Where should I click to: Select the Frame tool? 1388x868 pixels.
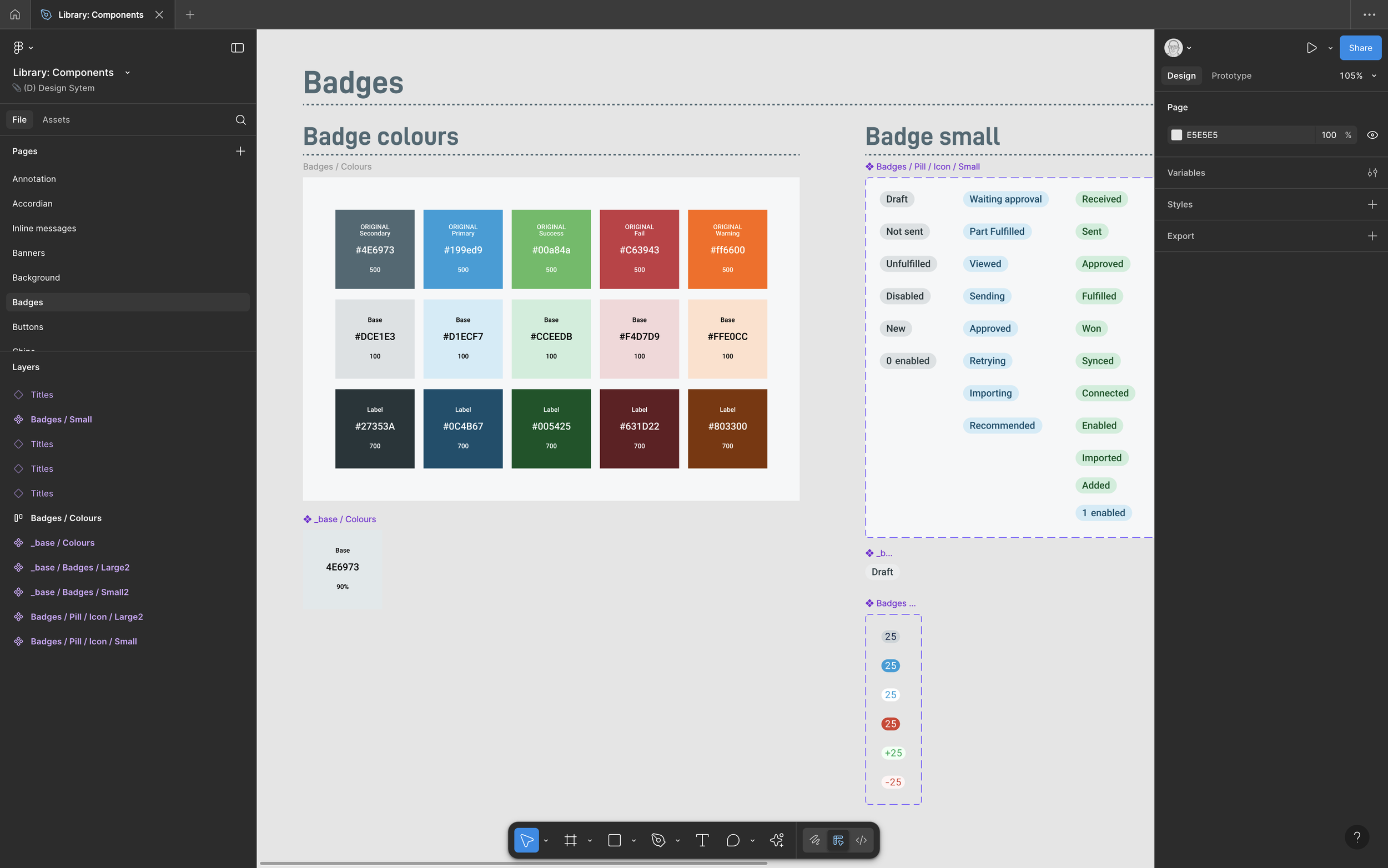pos(570,840)
